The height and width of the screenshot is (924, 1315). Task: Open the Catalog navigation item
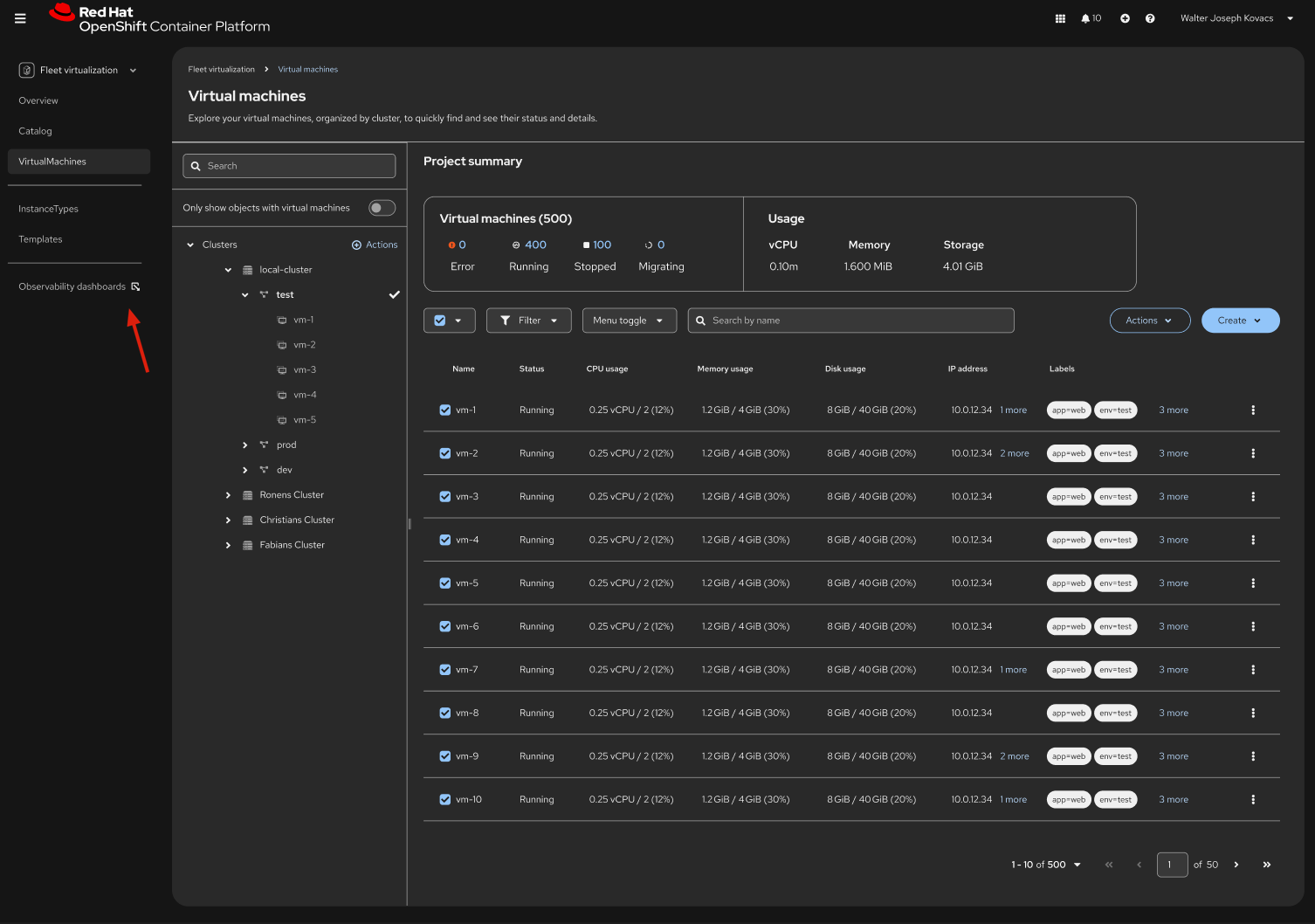click(36, 131)
